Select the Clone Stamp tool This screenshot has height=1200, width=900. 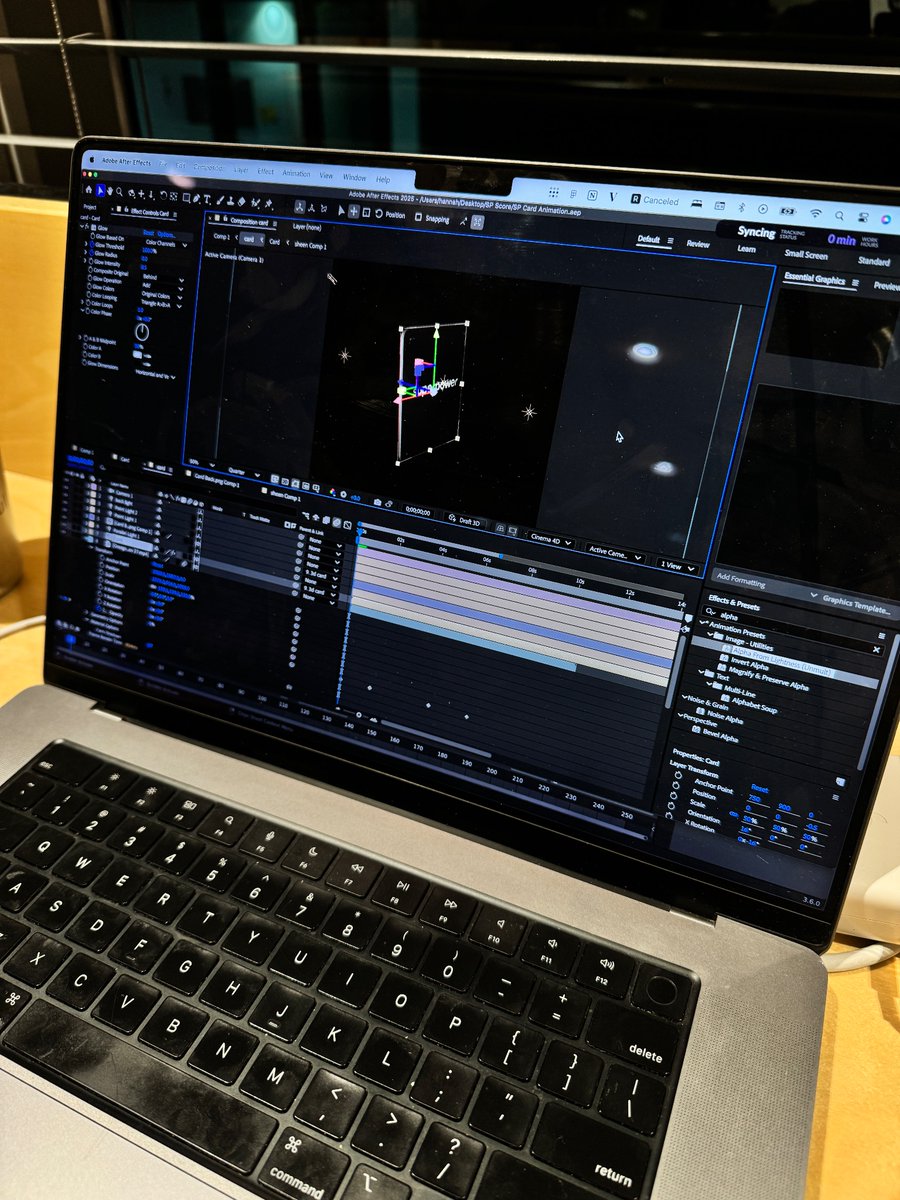(x=231, y=201)
